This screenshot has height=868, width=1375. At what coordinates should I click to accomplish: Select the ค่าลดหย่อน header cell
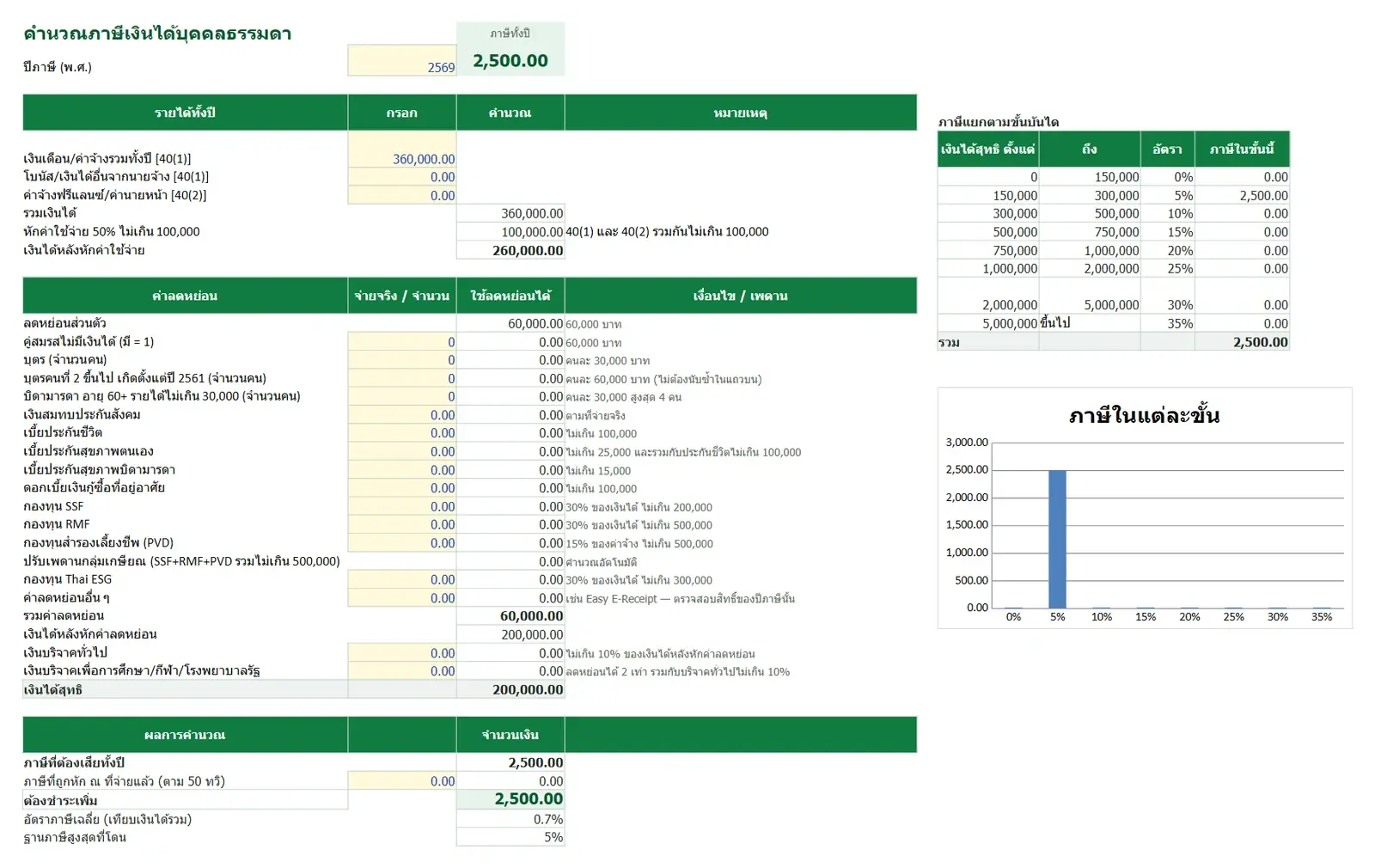(185, 296)
